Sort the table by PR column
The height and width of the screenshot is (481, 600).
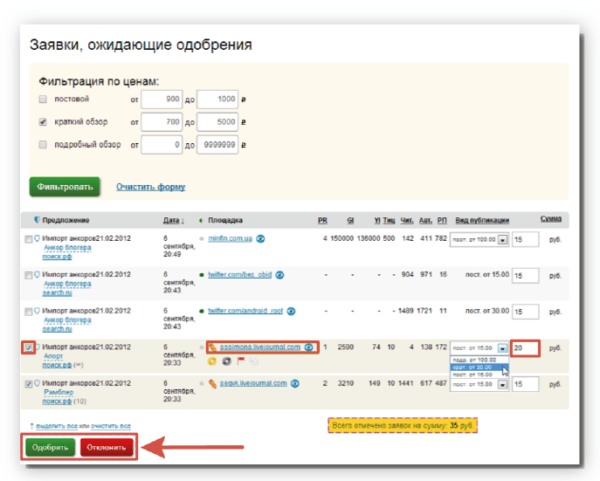(x=322, y=220)
